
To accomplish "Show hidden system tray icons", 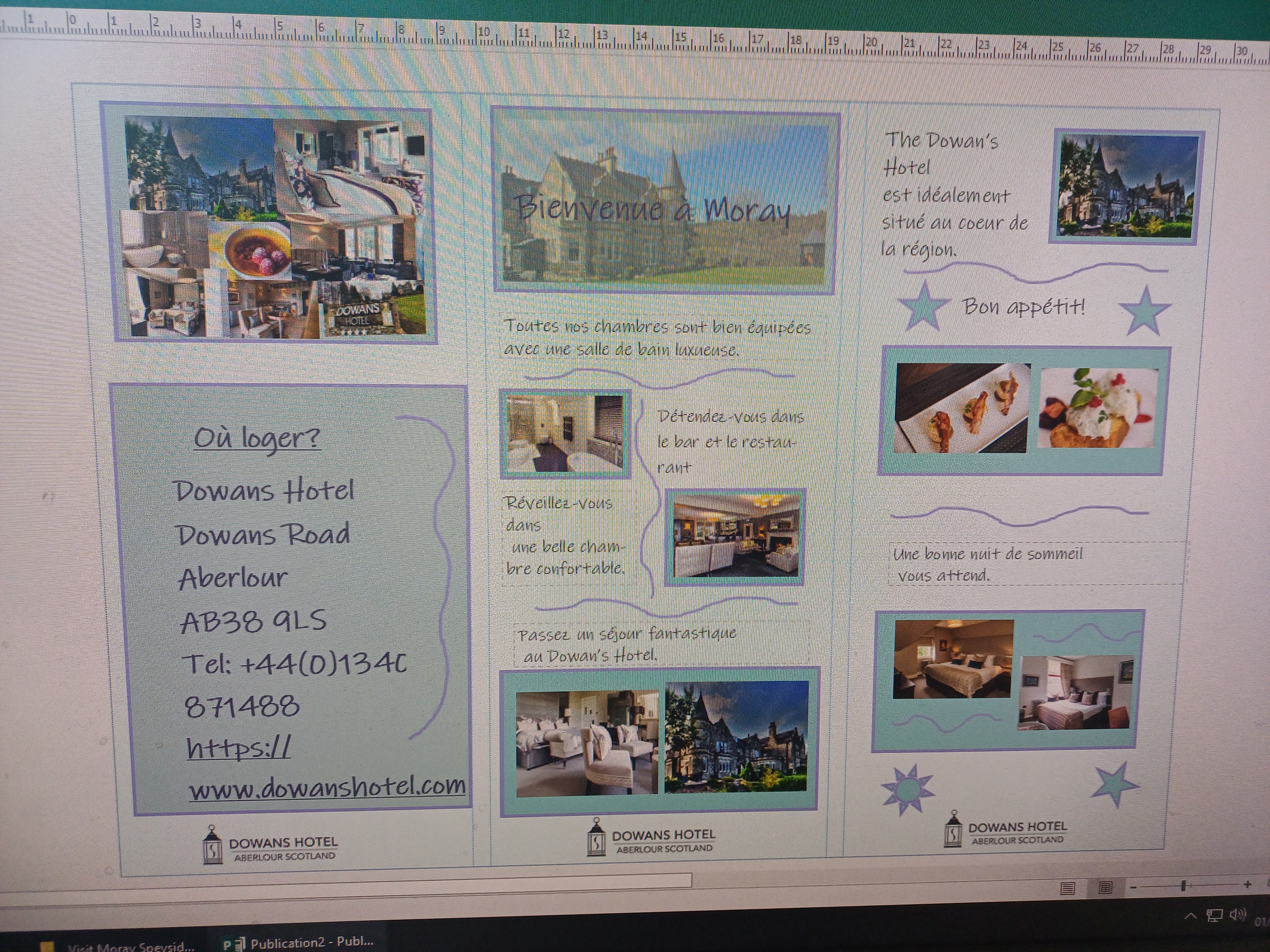I will coord(1191,916).
